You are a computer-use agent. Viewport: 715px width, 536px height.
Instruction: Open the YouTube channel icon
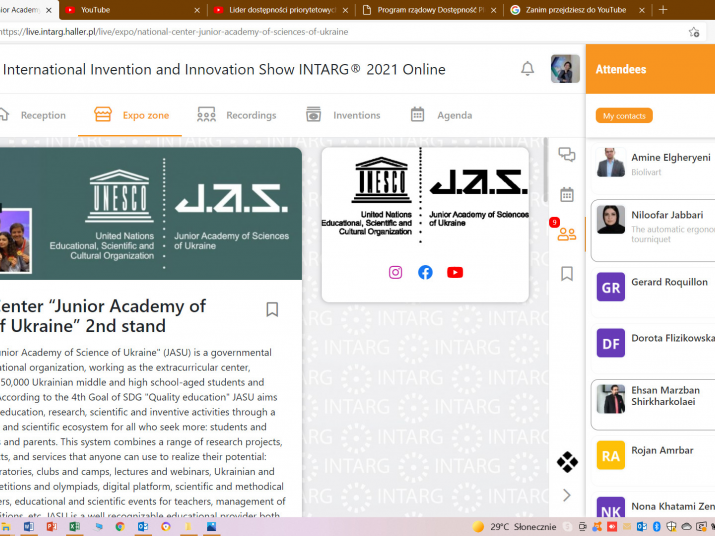(x=455, y=272)
